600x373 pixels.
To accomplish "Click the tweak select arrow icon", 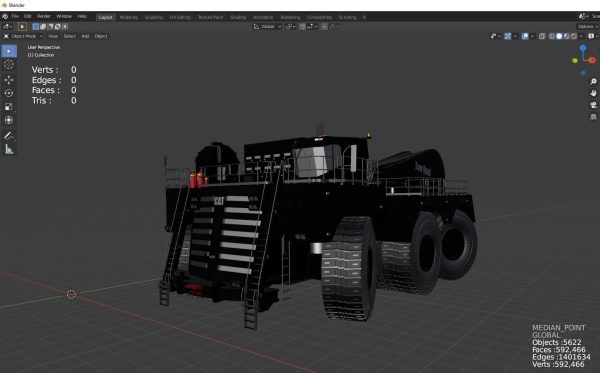I will [22, 26].
